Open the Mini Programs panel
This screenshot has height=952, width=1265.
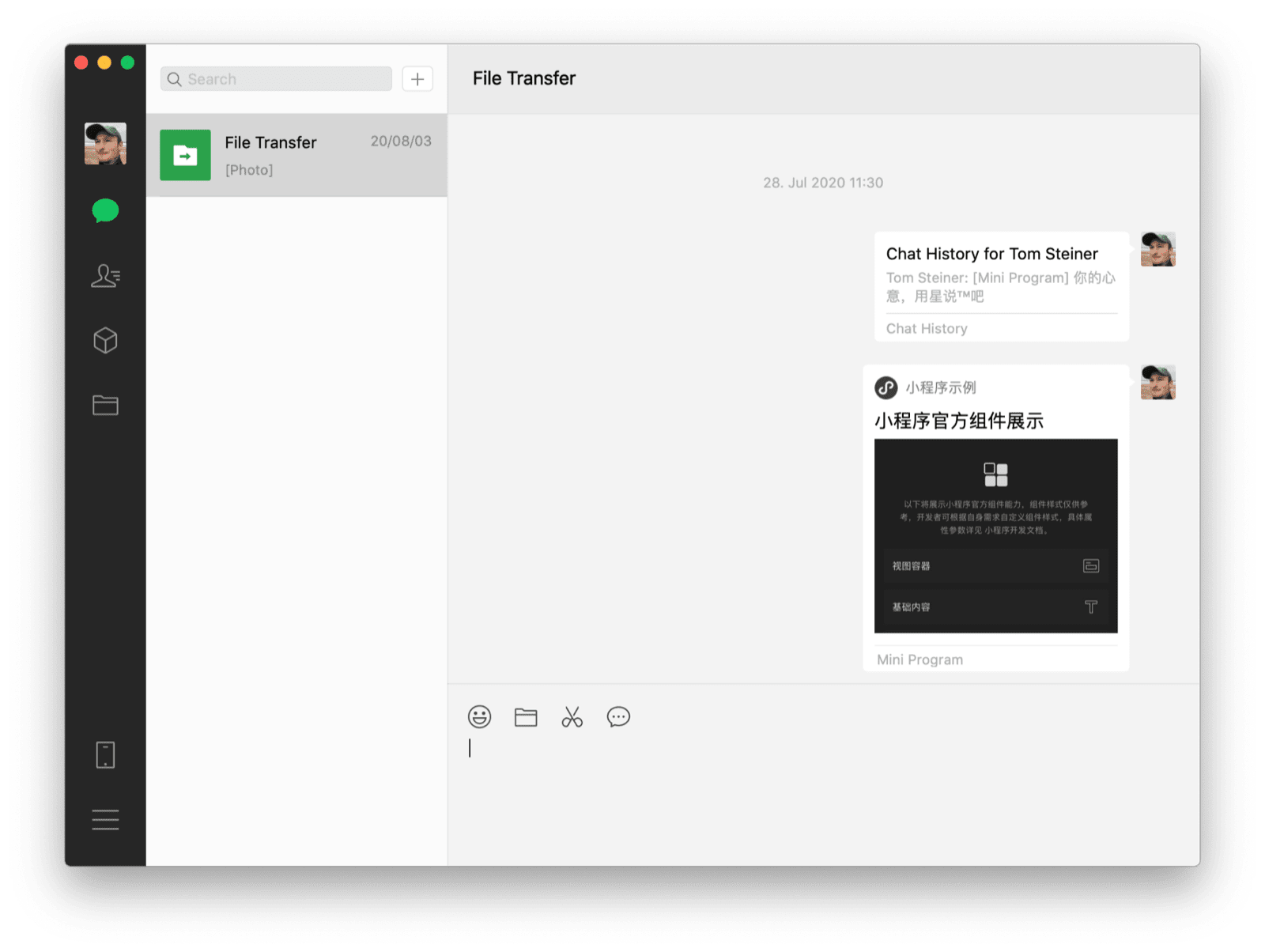point(105,341)
